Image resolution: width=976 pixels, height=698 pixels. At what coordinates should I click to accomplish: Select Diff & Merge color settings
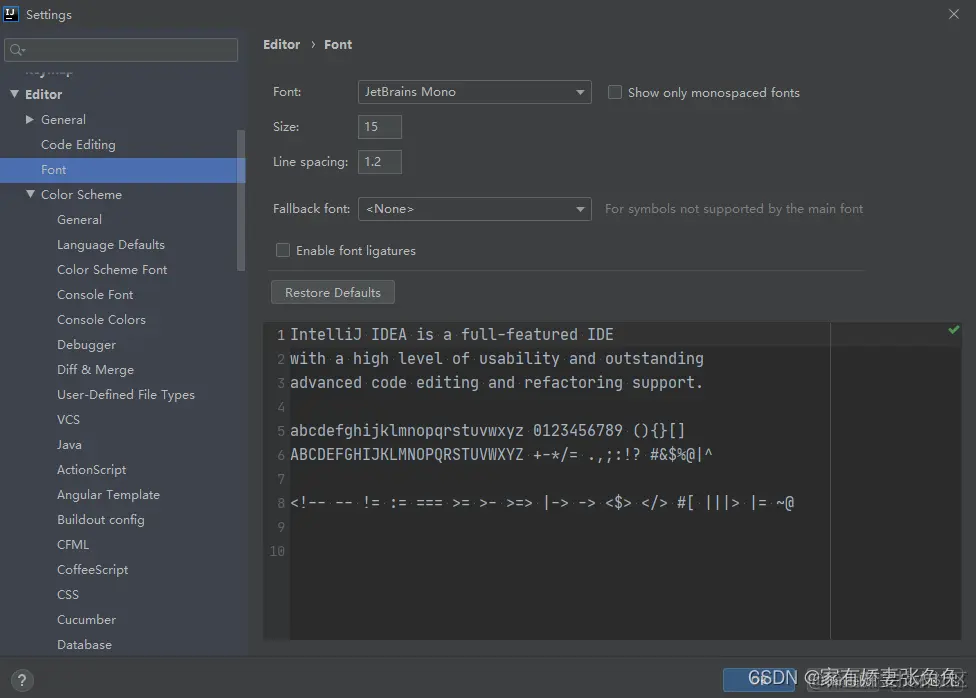coord(95,370)
